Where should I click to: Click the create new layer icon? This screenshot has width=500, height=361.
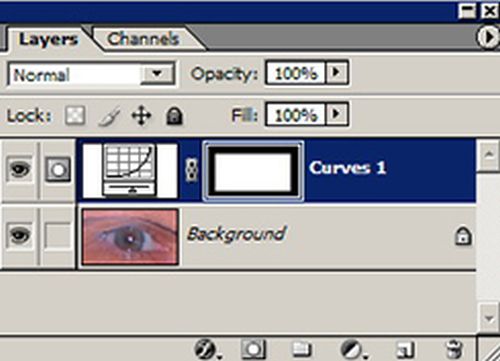[404, 350]
